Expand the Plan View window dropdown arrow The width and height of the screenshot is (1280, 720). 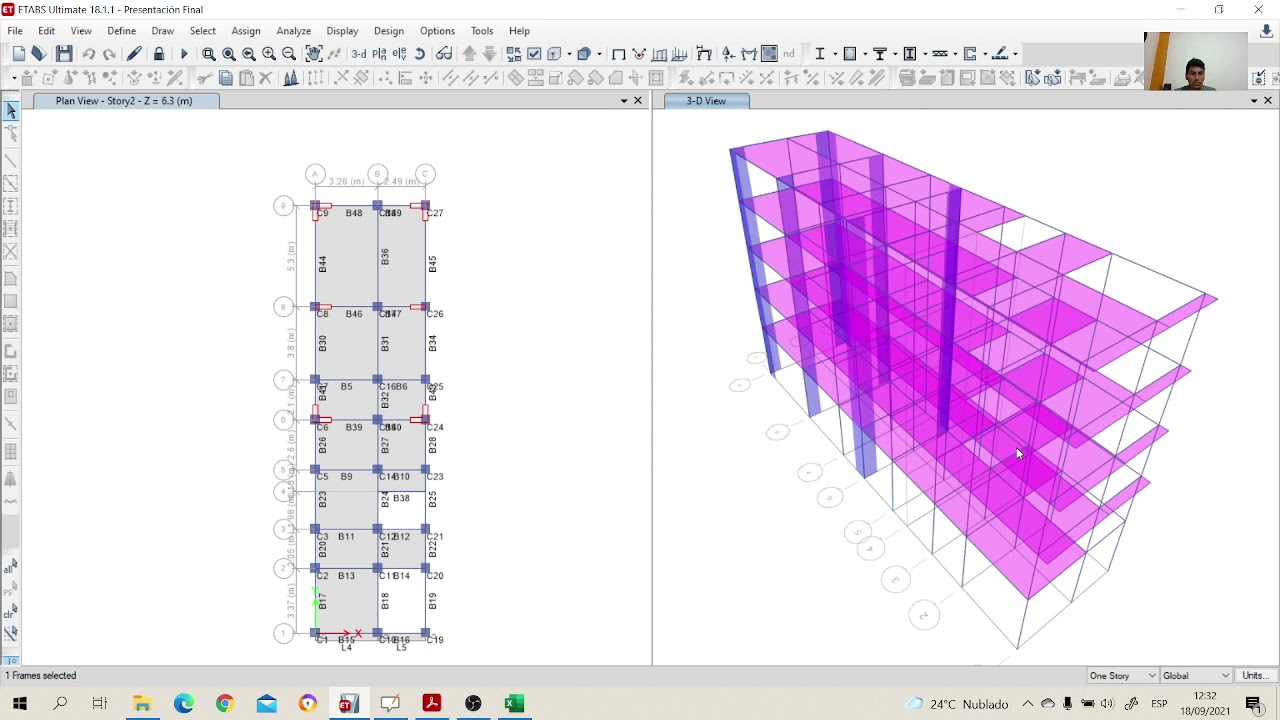click(x=624, y=101)
